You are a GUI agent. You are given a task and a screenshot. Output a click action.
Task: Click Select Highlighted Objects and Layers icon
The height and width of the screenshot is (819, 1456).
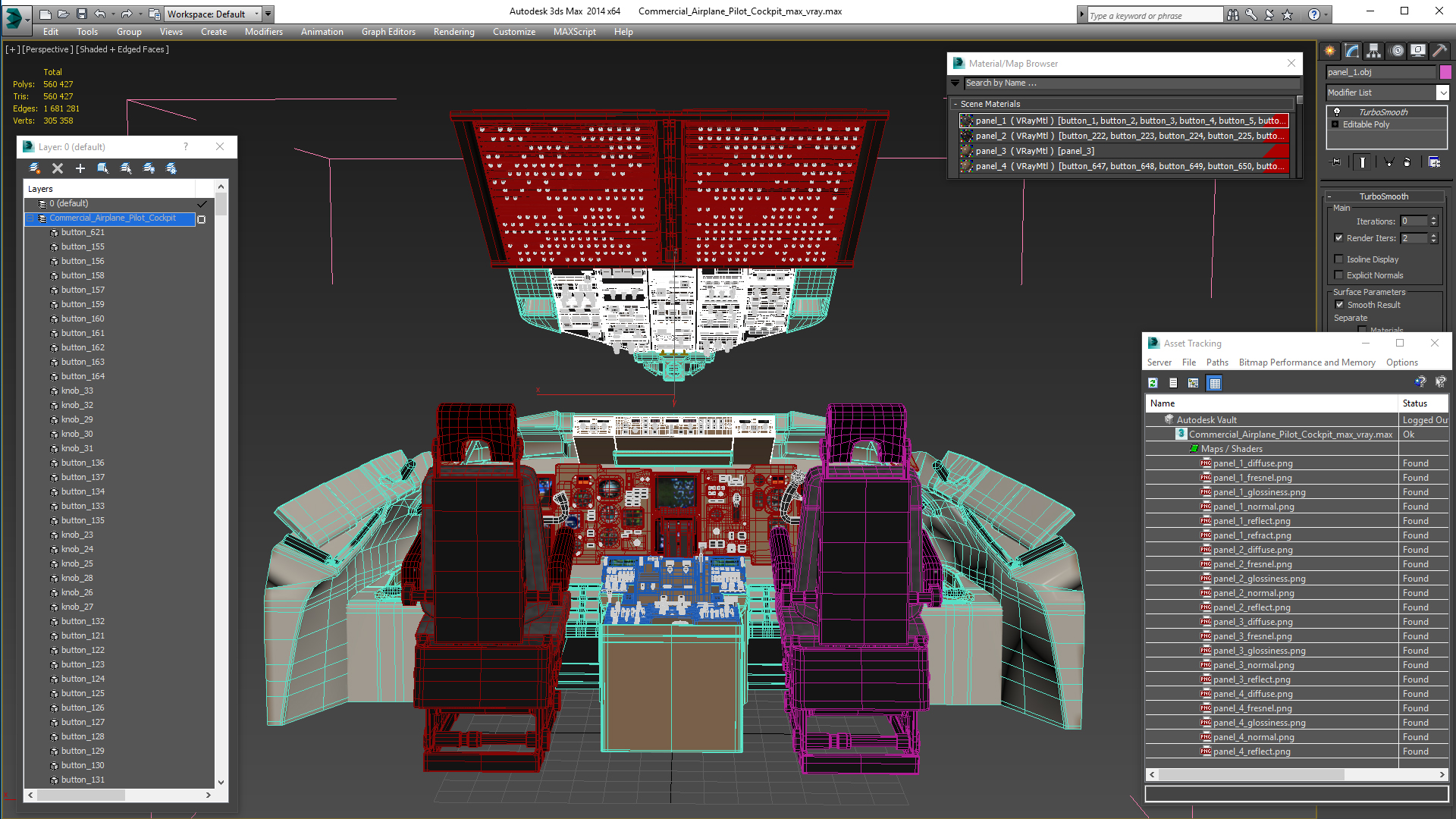click(103, 168)
